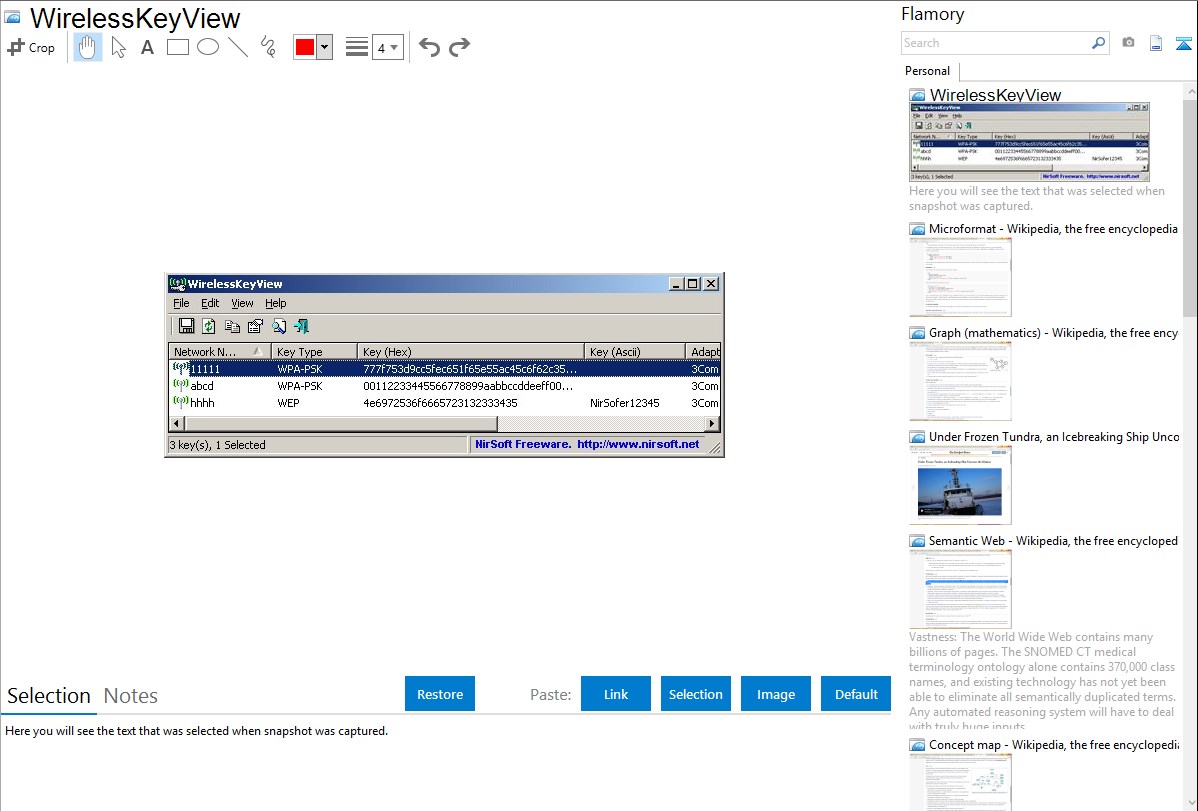Switch to the Selection tab
Image resolution: width=1198 pixels, height=811 pixels.
[49, 696]
